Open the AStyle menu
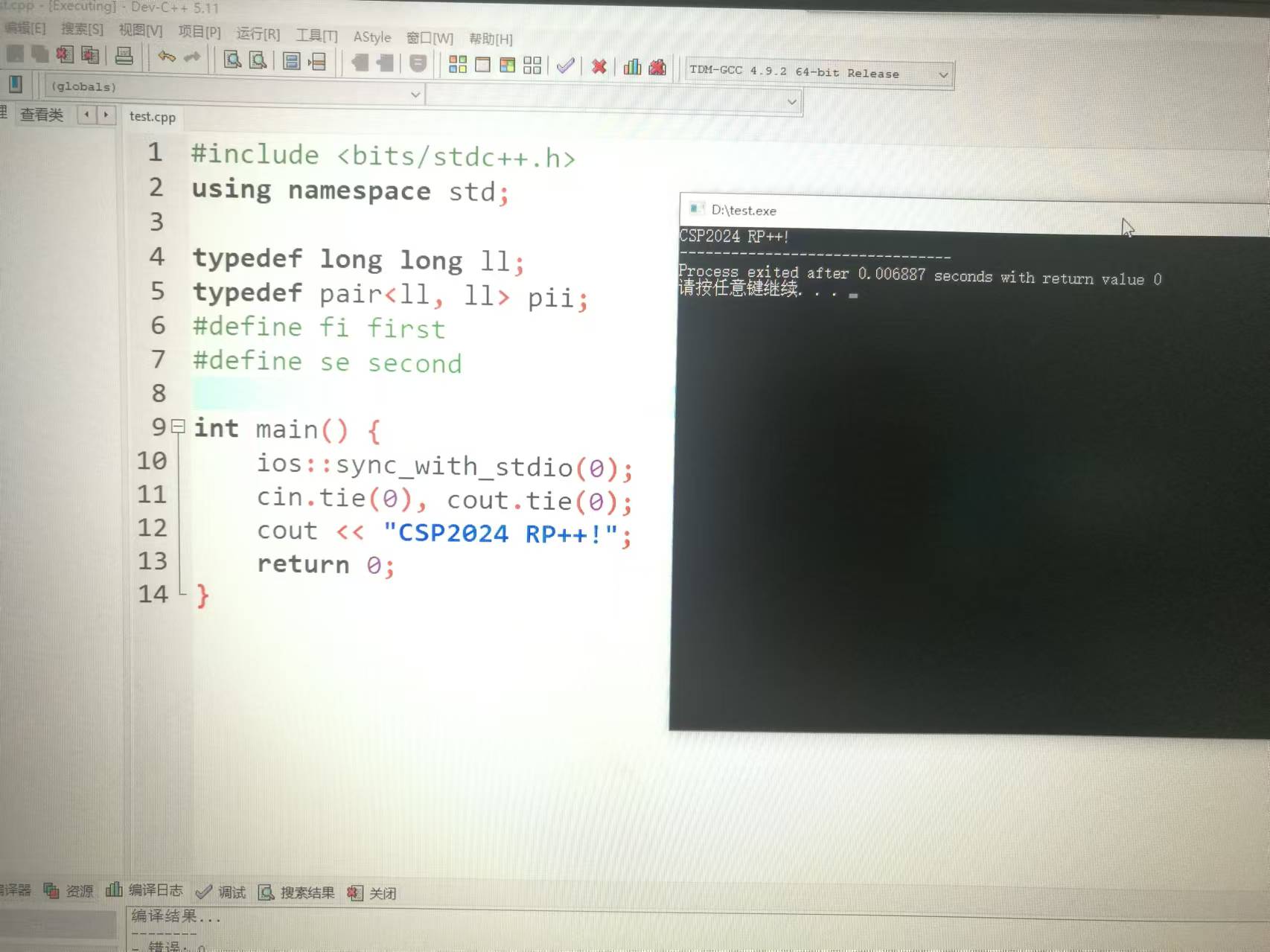The image size is (1270, 952). [x=371, y=36]
